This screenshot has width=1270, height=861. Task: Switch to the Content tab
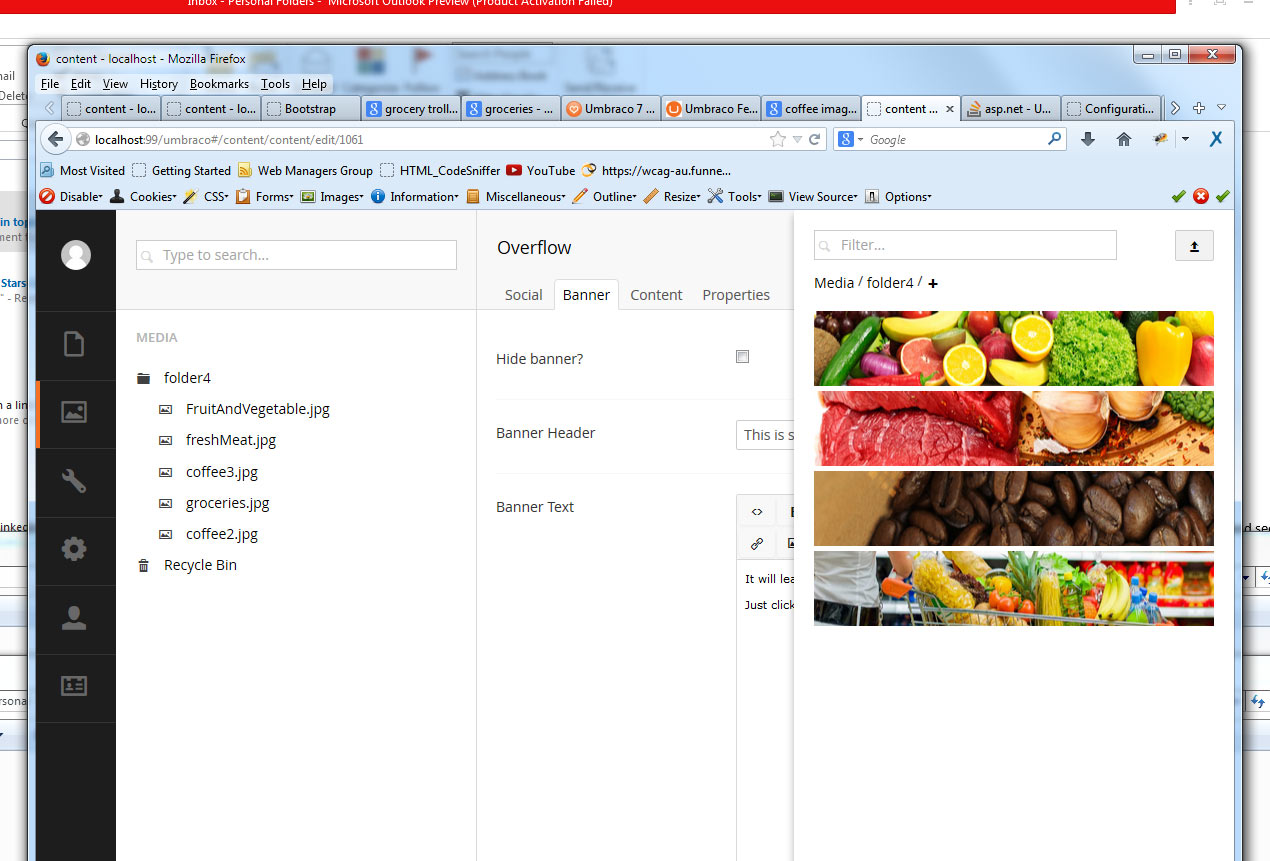(x=656, y=295)
